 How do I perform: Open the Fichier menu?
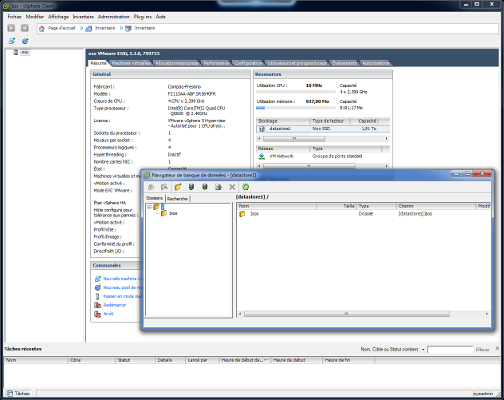tap(15, 17)
